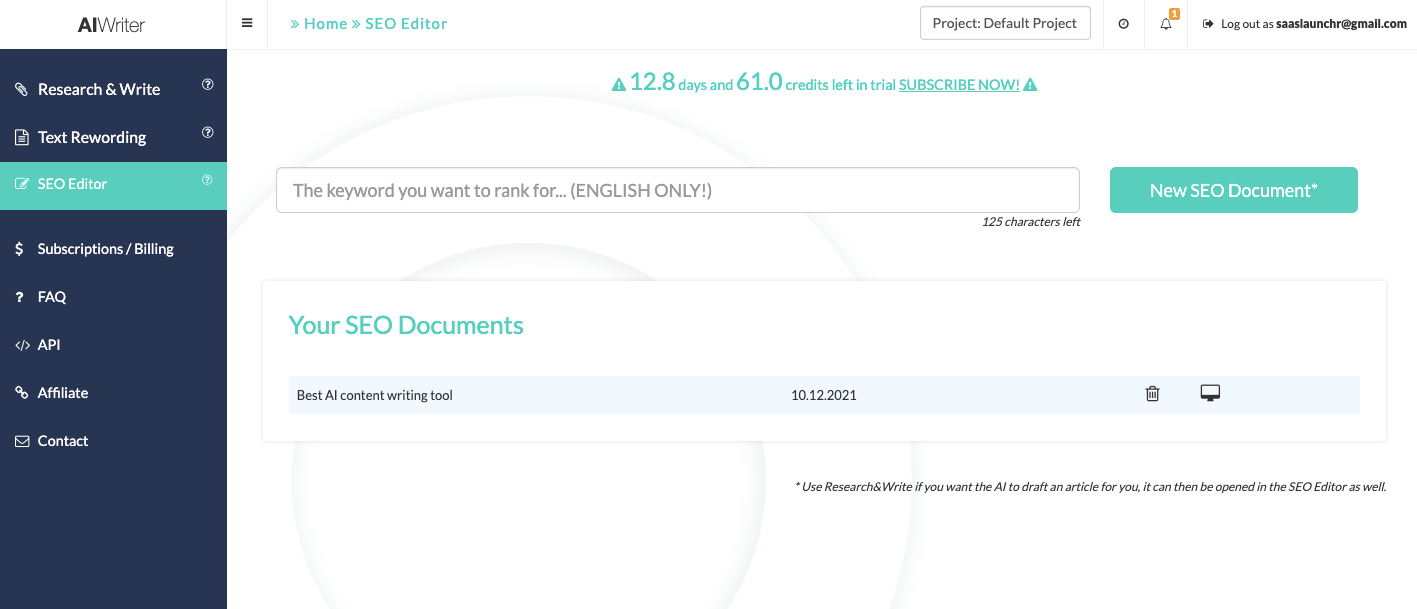Delete the Best AI content writing tool document
Viewport: 1417px width, 609px height.
point(1152,394)
